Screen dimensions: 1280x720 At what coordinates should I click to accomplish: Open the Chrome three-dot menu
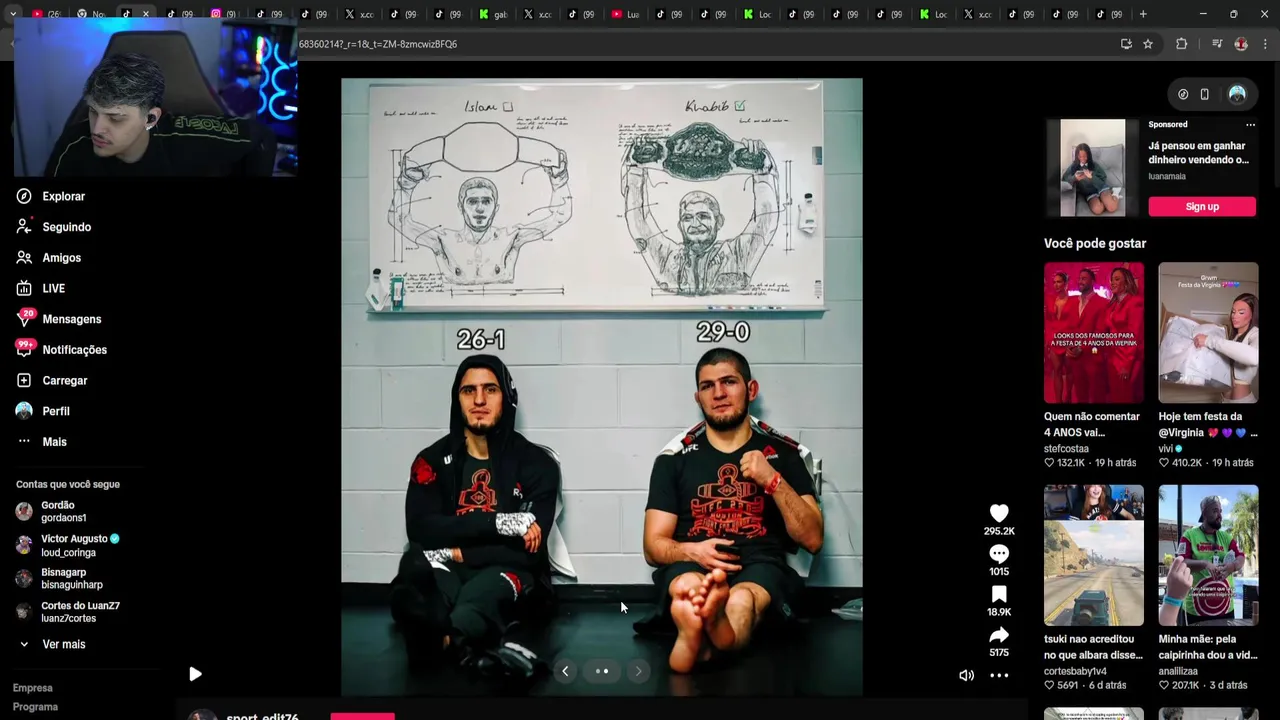tap(1265, 44)
